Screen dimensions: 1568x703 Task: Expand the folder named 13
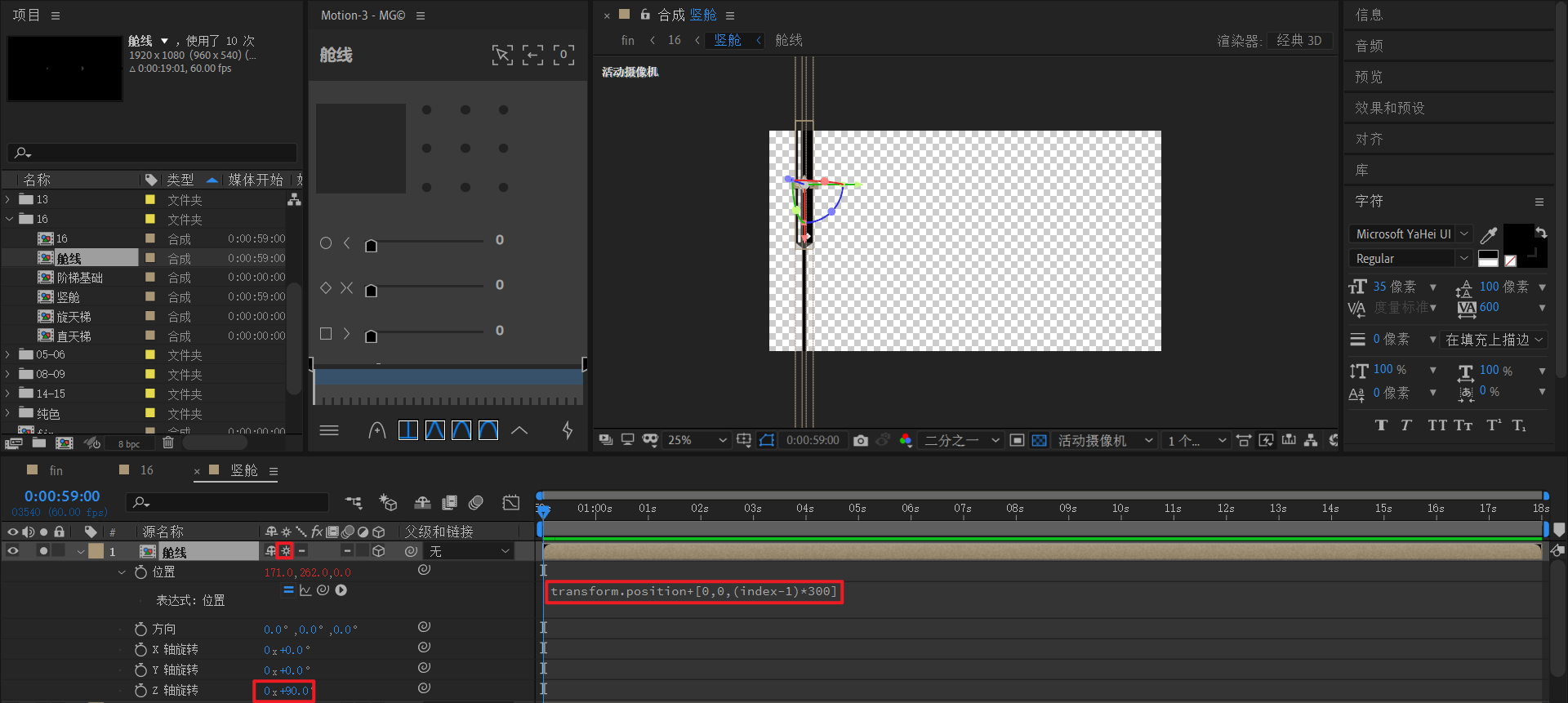point(8,199)
